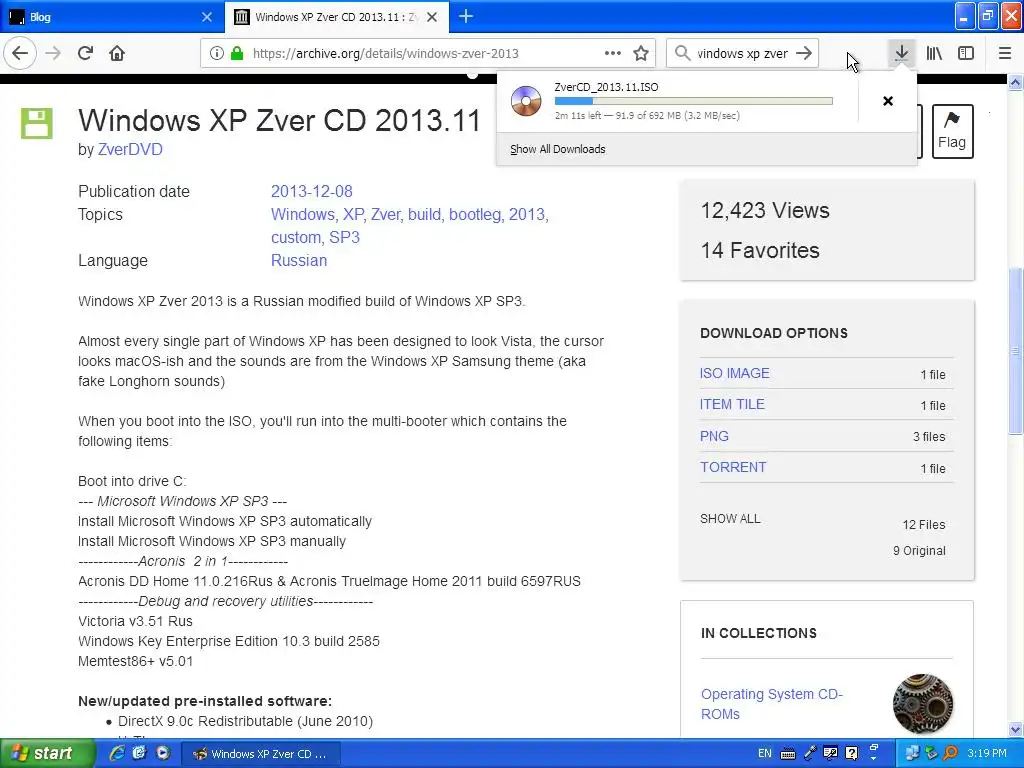Launch Windows Media Player from Quick Launch
The height and width of the screenshot is (768, 1024).
click(x=163, y=753)
